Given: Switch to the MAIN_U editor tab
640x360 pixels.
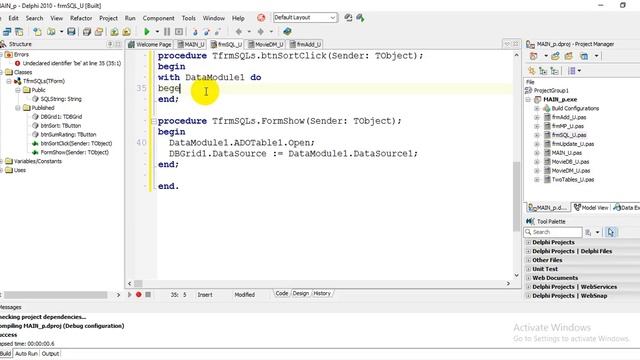Looking at the screenshot, I should coord(191,44).
